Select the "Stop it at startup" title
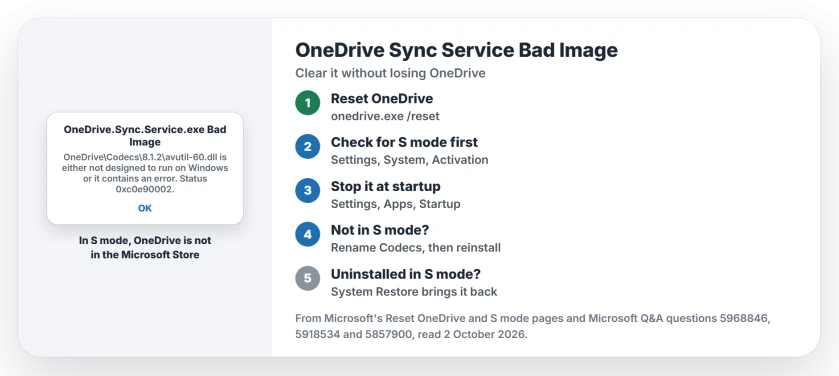Viewport: 839px width, 376px height. [x=386, y=186]
